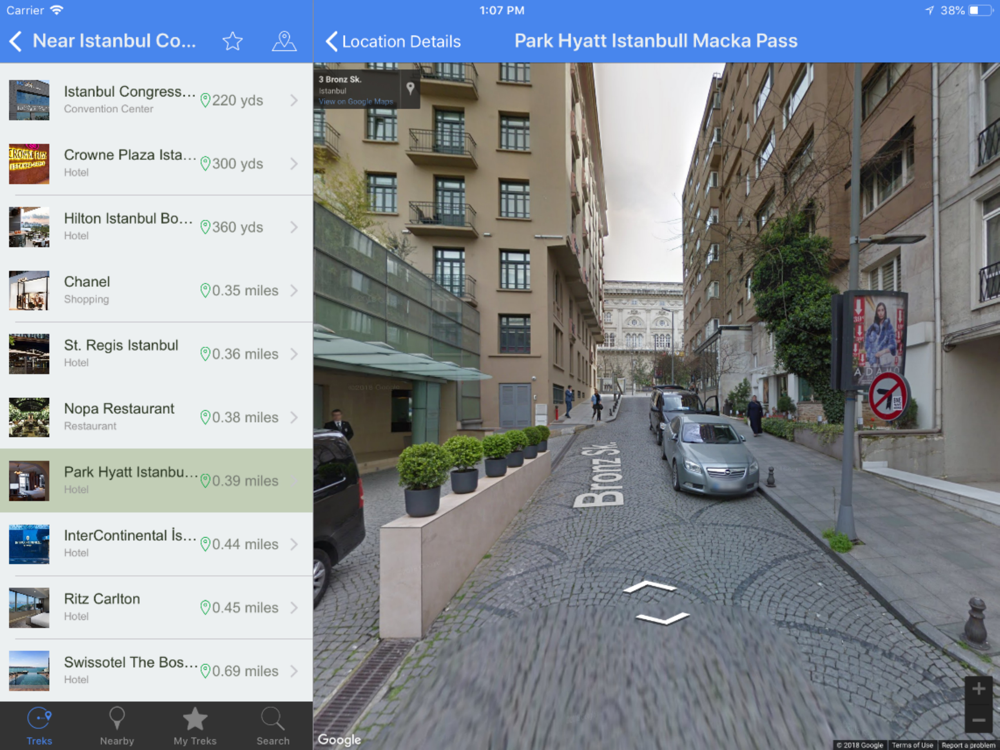The height and width of the screenshot is (750, 1000).
Task: Tap the battery indicator icon
Action: coord(980,10)
